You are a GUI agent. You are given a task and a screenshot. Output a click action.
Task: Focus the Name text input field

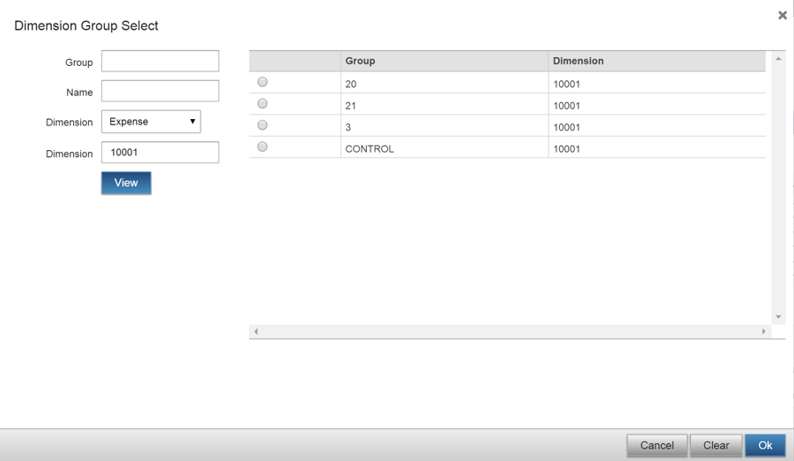click(x=160, y=91)
